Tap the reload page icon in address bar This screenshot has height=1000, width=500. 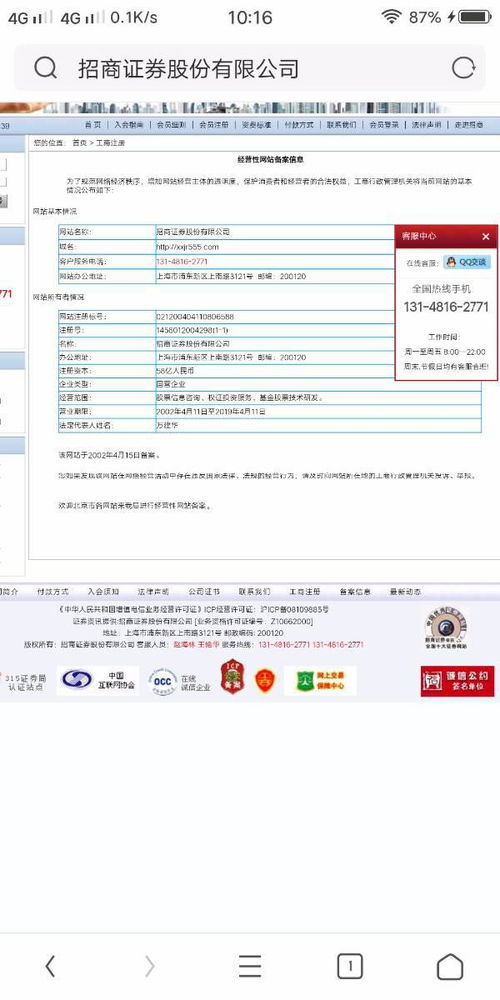tap(463, 68)
